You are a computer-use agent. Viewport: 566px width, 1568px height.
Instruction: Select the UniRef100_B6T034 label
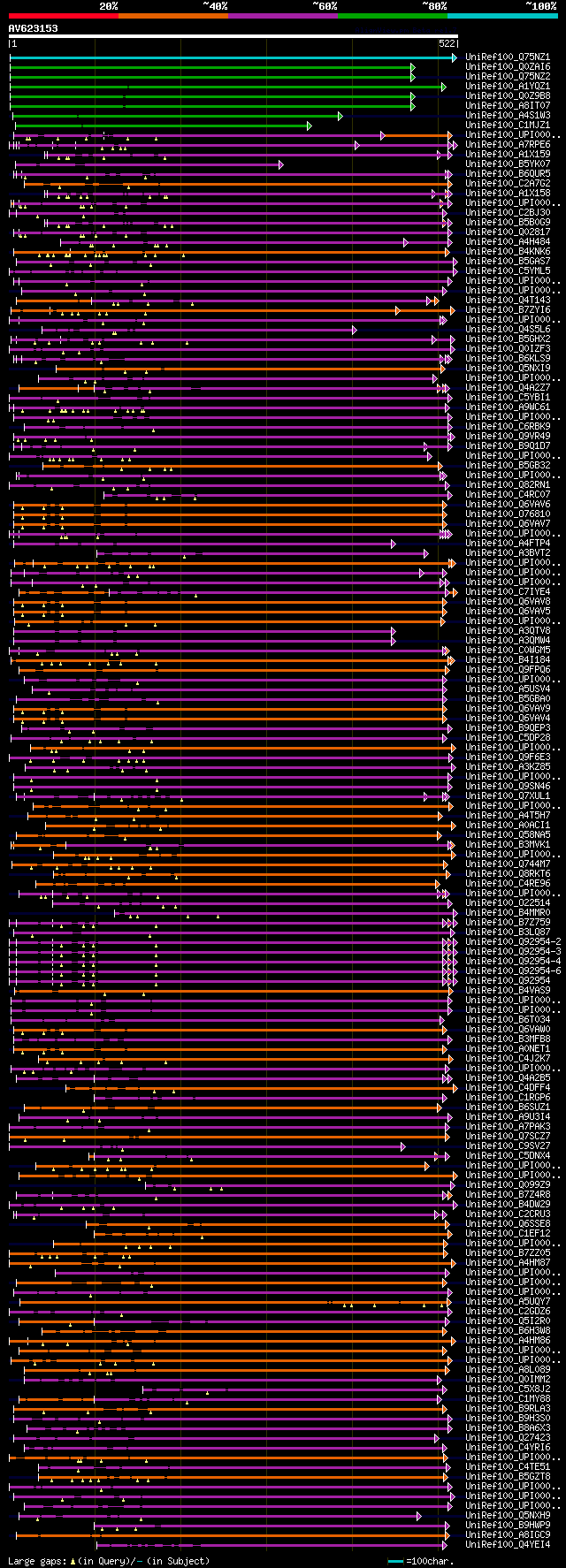[x=508, y=1020]
